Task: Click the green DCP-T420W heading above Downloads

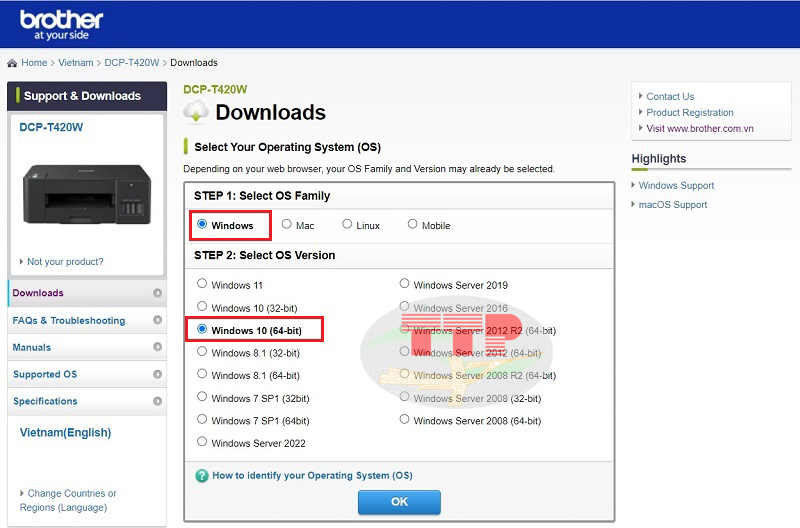Action: 215,89
